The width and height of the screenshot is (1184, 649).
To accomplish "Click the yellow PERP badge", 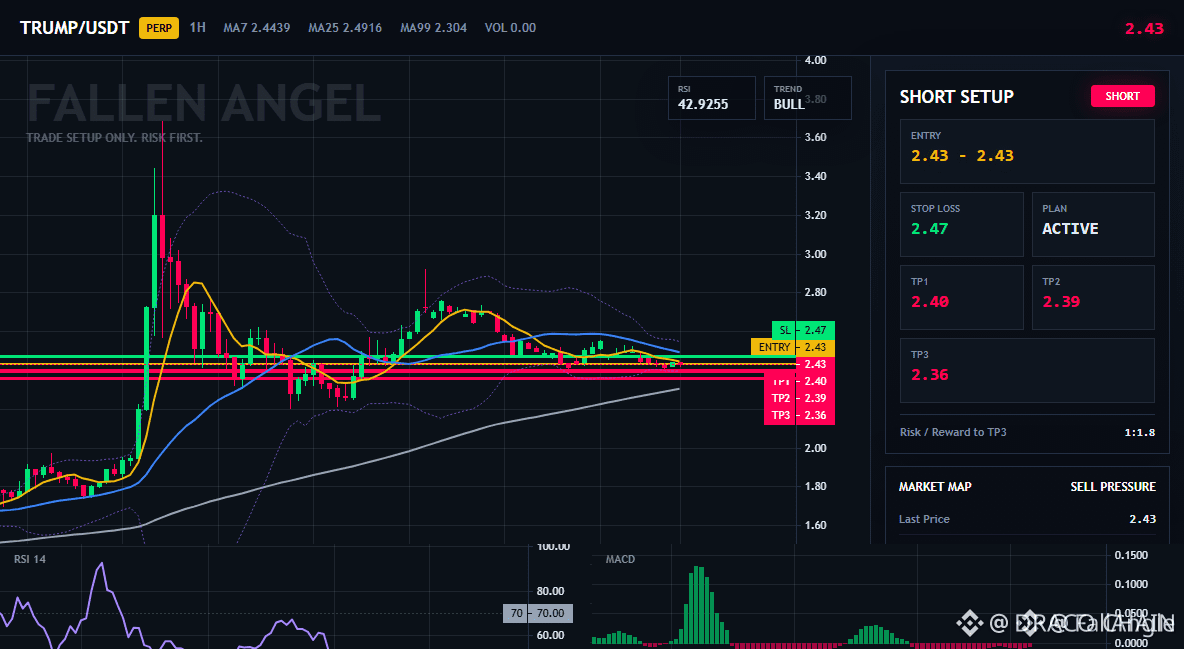I will pos(159,28).
